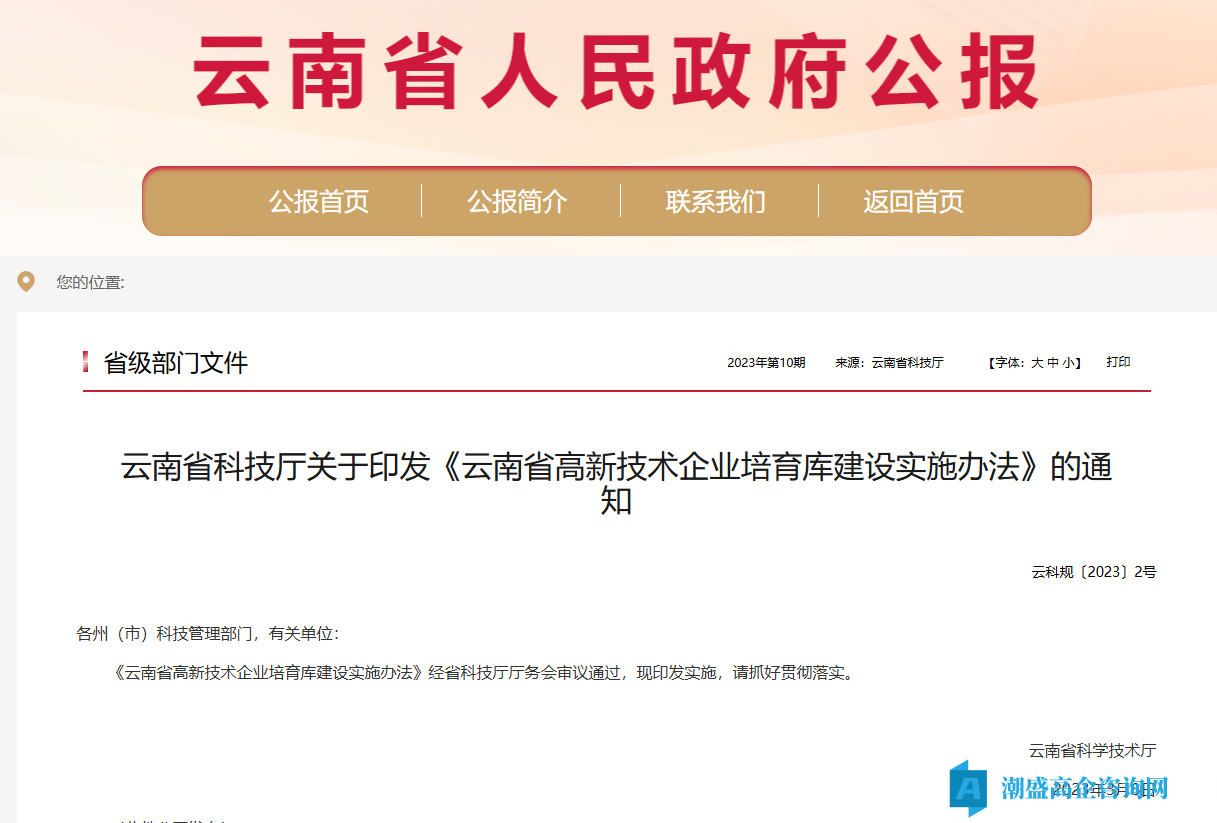The image size is (1217, 823).
Task: Click the 潮盛高企咨询网 watermark text
Action: click(1085, 788)
